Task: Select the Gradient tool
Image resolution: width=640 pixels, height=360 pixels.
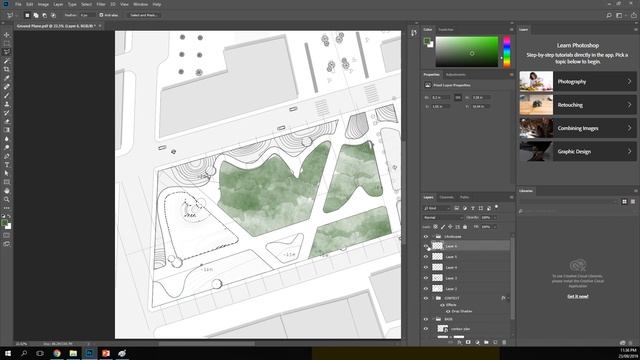Action: coord(7,130)
